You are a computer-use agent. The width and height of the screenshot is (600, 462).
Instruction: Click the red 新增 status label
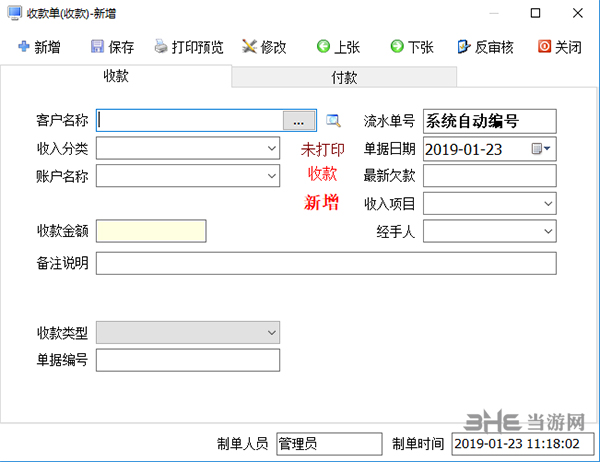click(x=321, y=202)
